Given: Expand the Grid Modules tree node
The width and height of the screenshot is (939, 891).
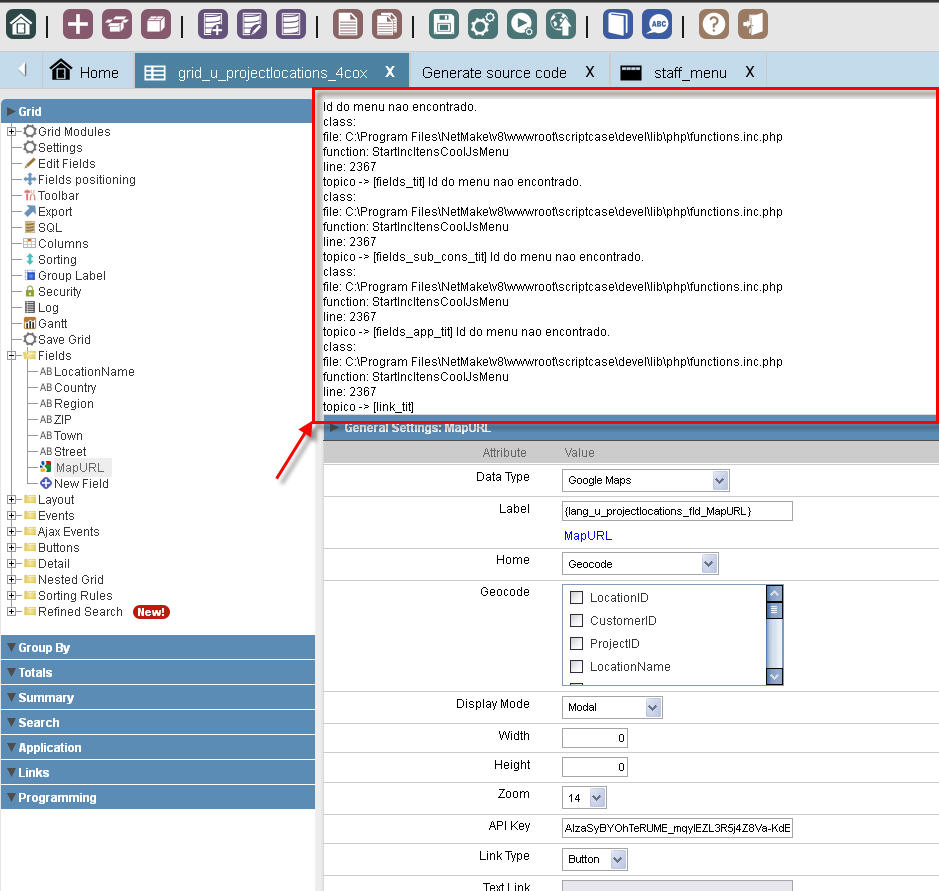Looking at the screenshot, I should [11, 131].
